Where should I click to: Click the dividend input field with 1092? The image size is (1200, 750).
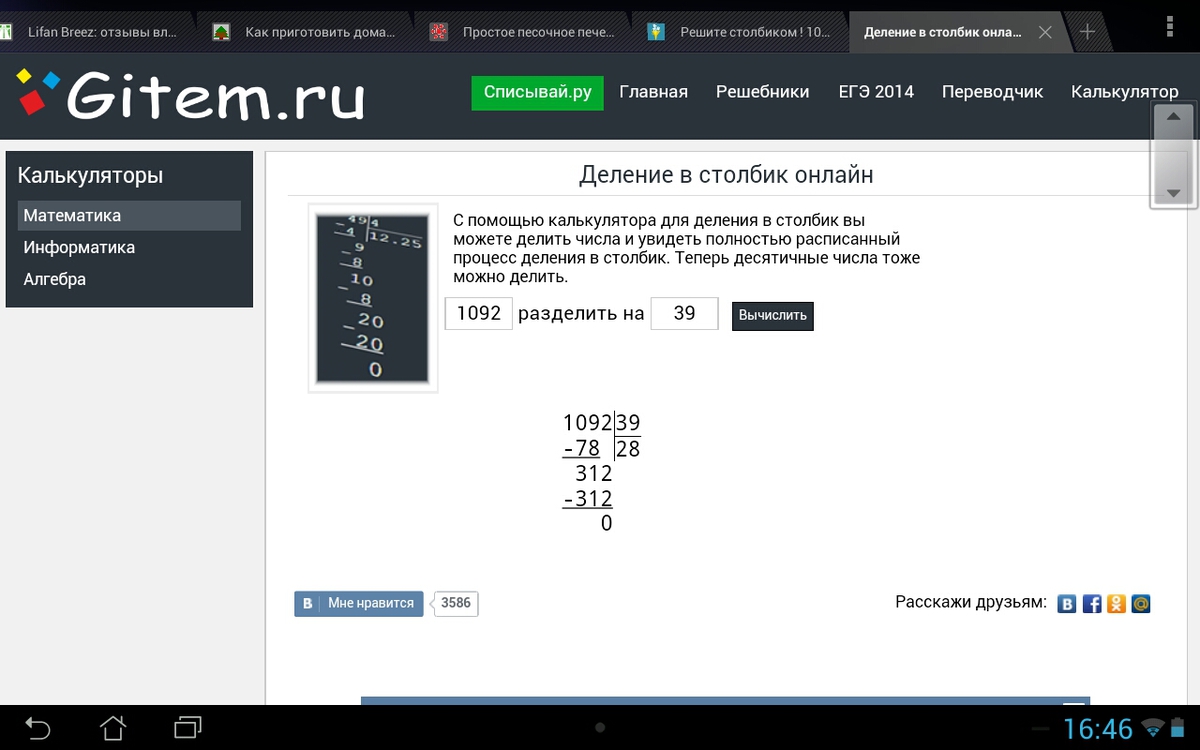pyautogui.click(x=478, y=313)
